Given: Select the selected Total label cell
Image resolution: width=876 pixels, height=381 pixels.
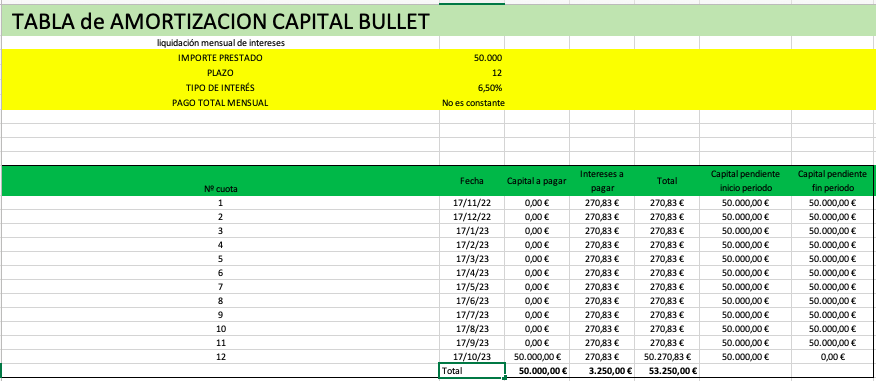Looking at the screenshot, I should click(x=472, y=370).
